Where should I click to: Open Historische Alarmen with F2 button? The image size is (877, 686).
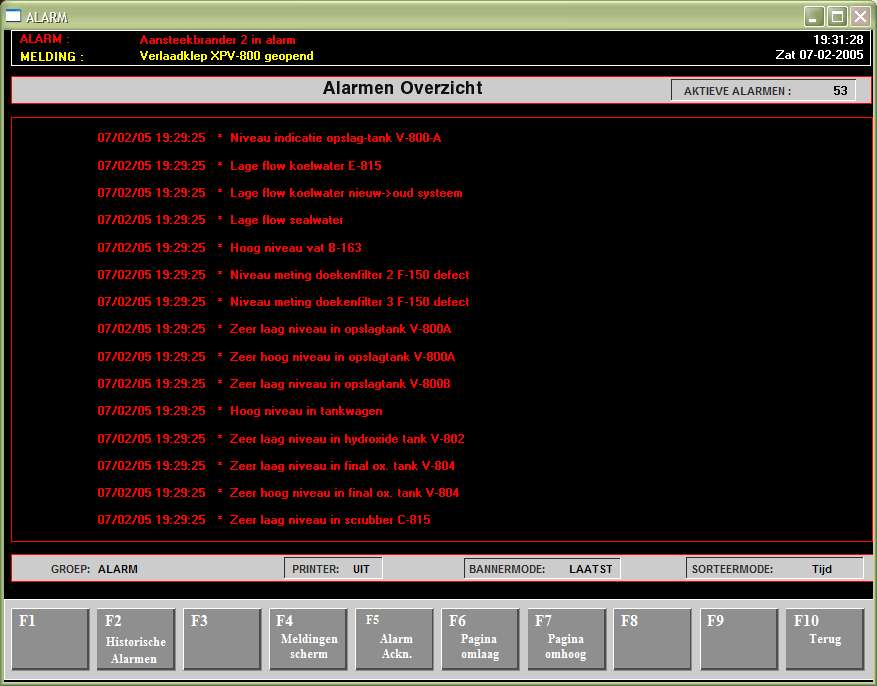pos(136,639)
